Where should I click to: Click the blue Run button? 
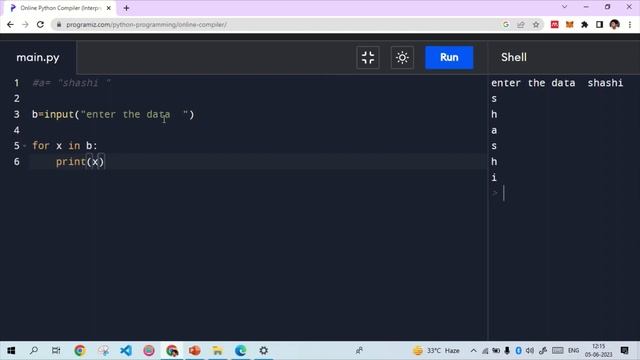(x=449, y=58)
